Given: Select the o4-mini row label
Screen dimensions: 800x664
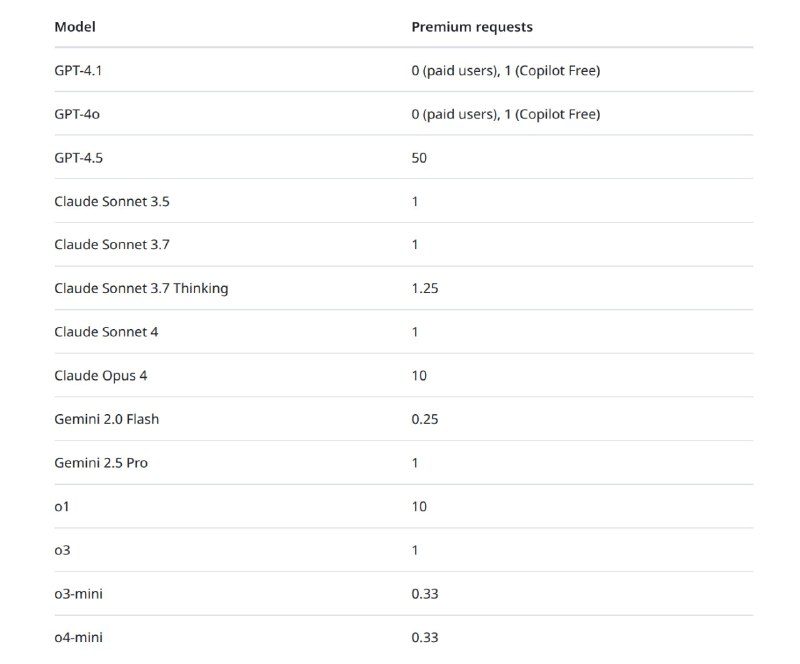Looking at the screenshot, I should [78, 637].
